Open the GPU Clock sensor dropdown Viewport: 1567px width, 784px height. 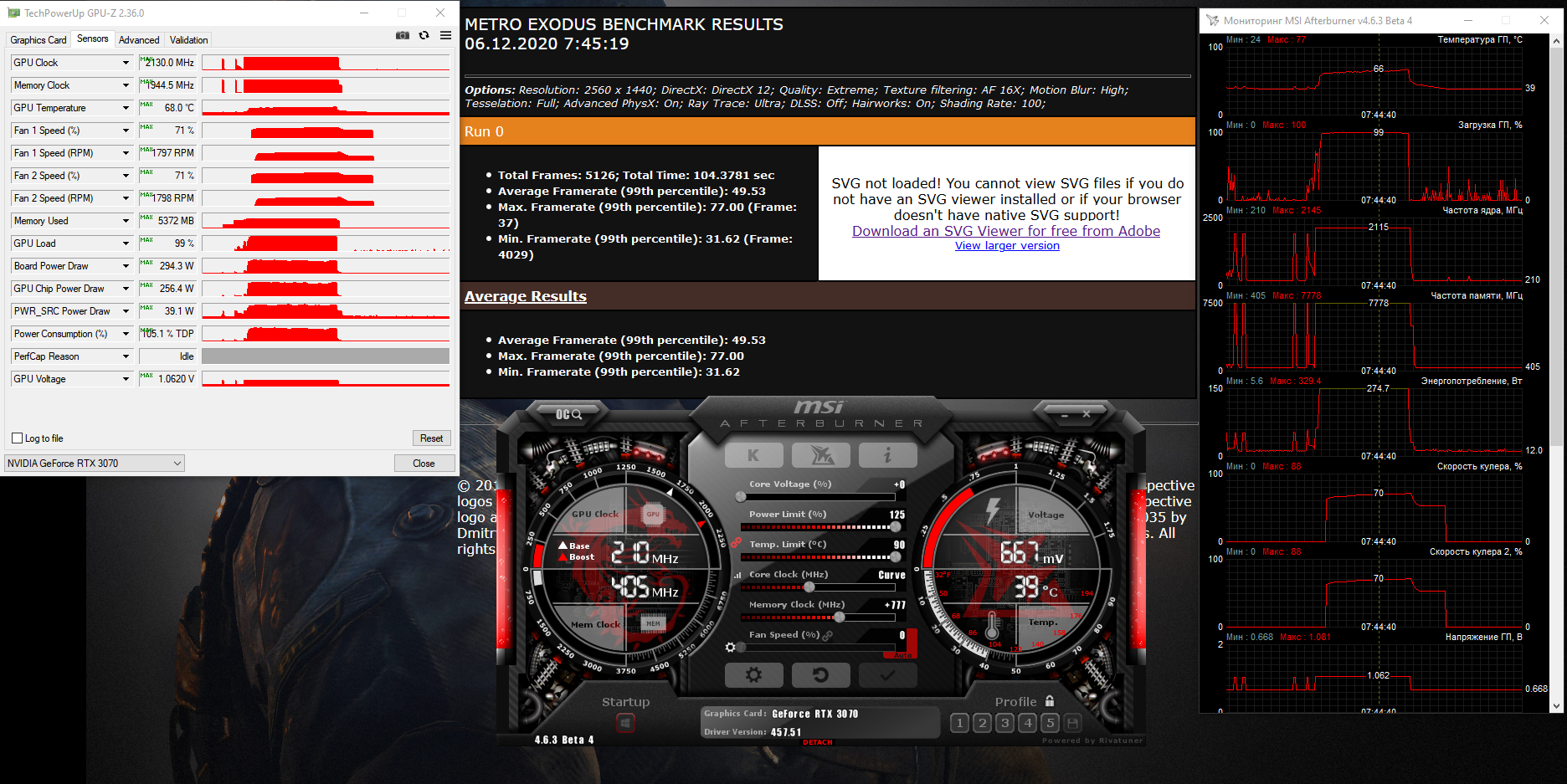point(126,63)
